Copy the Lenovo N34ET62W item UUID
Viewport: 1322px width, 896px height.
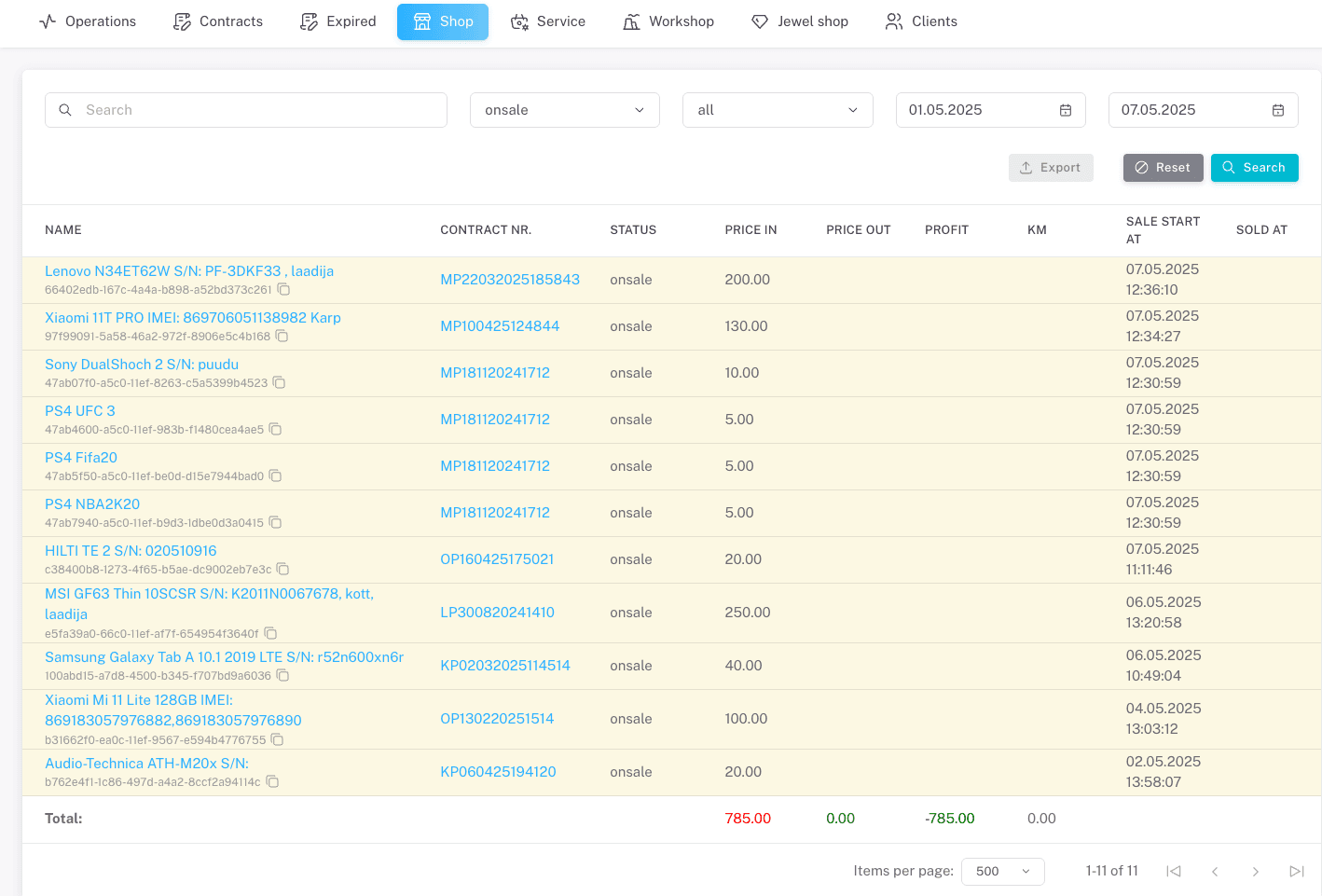point(283,290)
